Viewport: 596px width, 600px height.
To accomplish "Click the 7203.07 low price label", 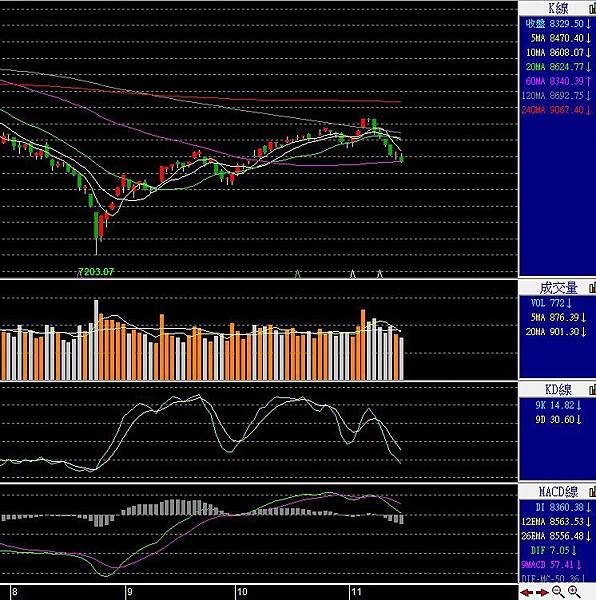I will [x=96, y=272].
